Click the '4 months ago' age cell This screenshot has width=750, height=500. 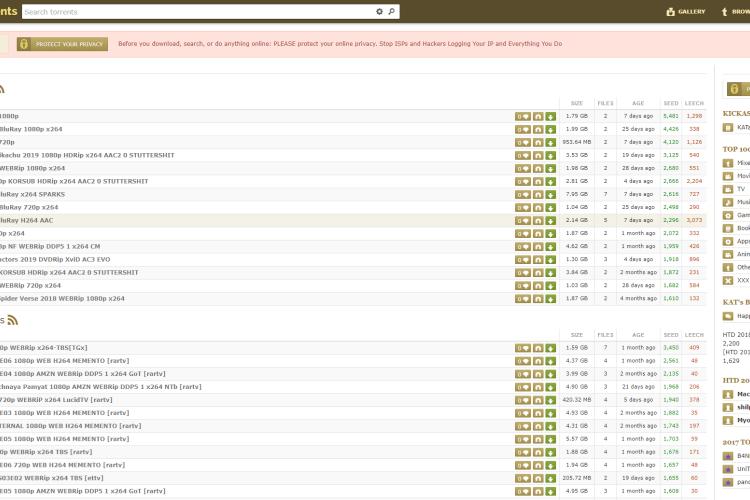[638, 298]
